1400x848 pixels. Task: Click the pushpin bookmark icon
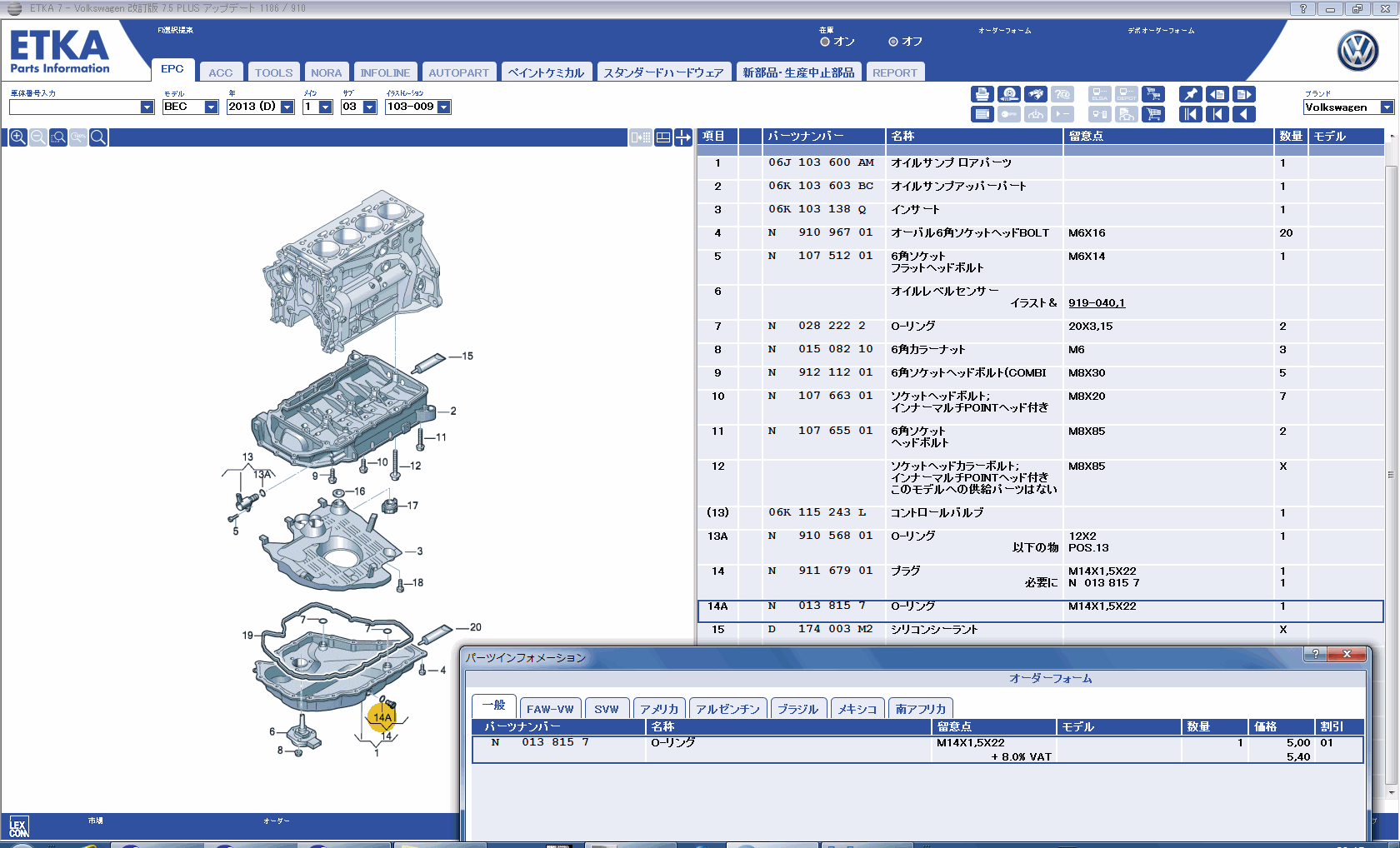tap(1191, 94)
